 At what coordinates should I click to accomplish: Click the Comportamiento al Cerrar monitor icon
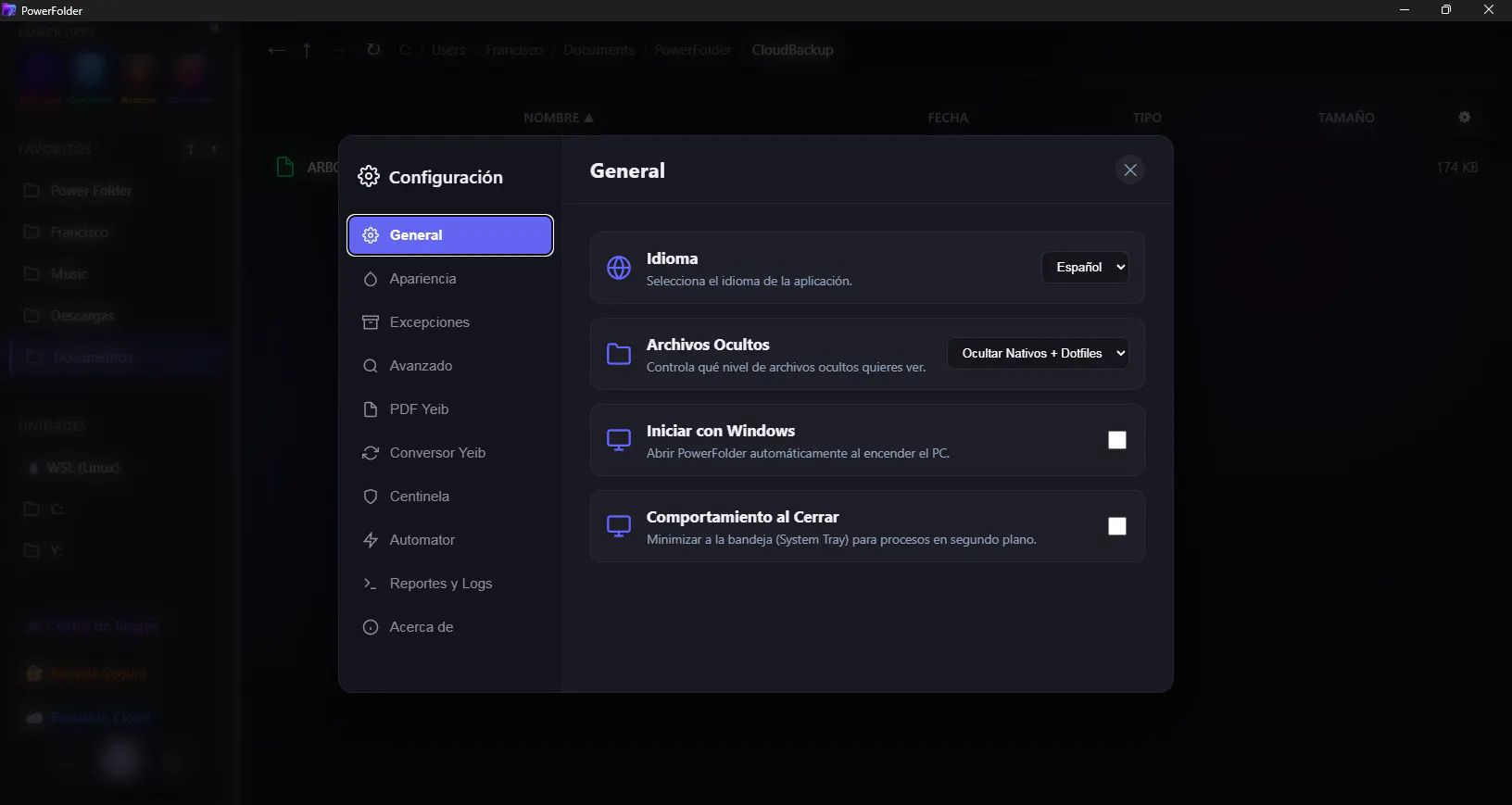(619, 526)
